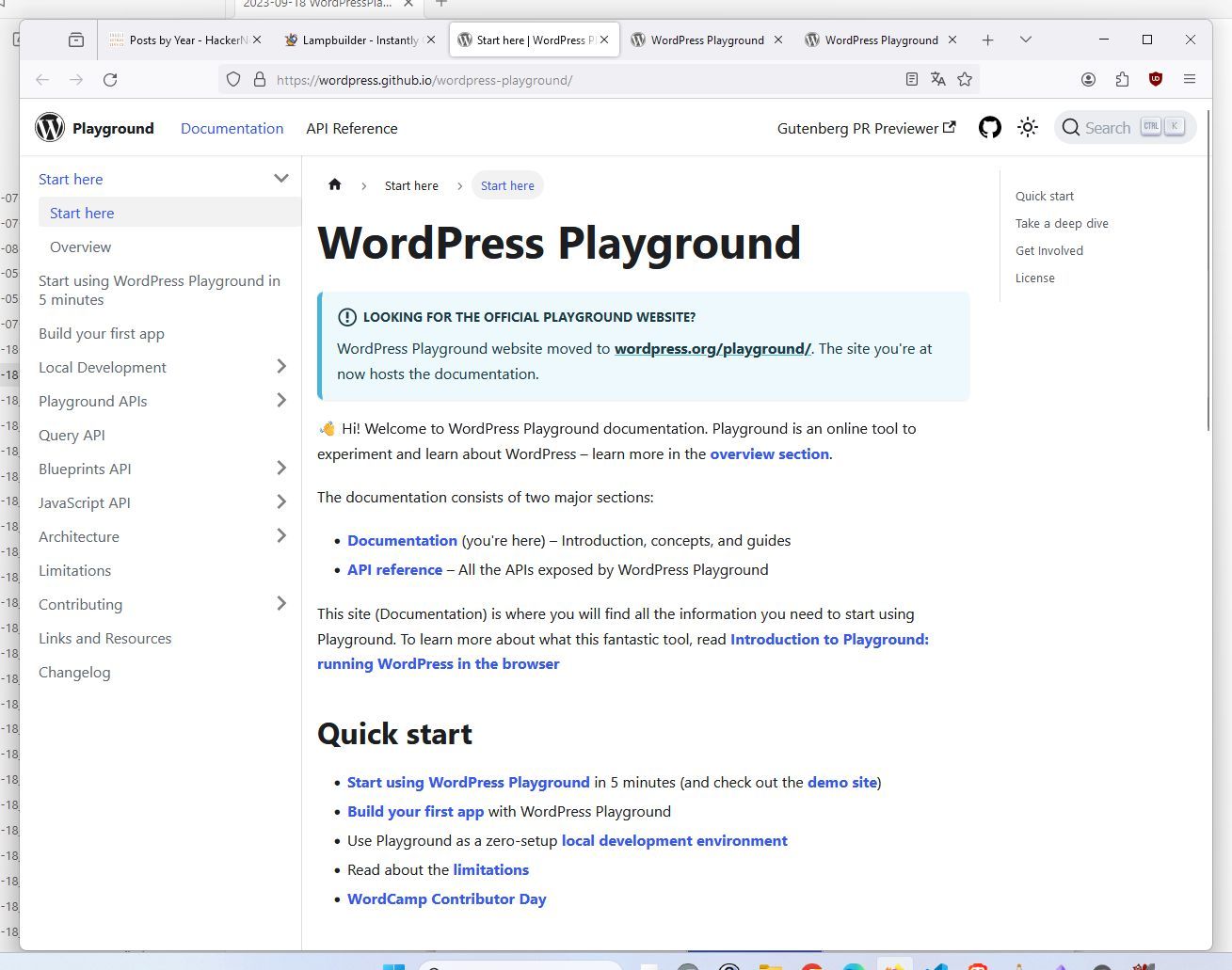Open the extensions puzzle icon
1232x970 pixels.
(x=1122, y=80)
